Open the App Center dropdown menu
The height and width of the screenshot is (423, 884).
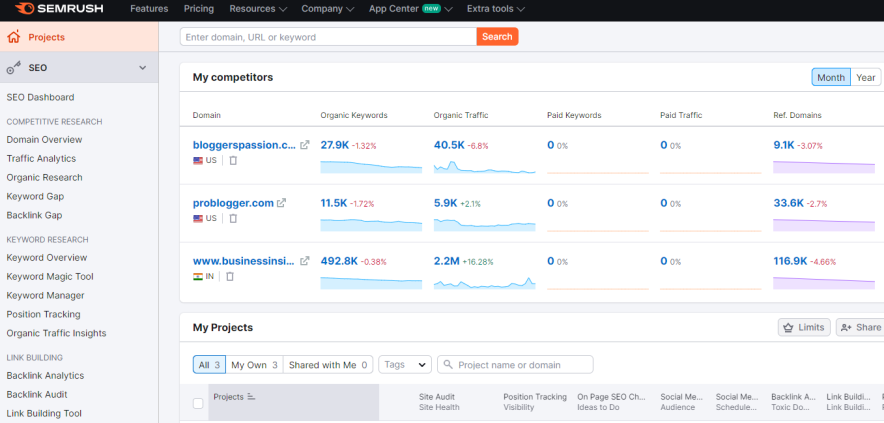pos(411,9)
